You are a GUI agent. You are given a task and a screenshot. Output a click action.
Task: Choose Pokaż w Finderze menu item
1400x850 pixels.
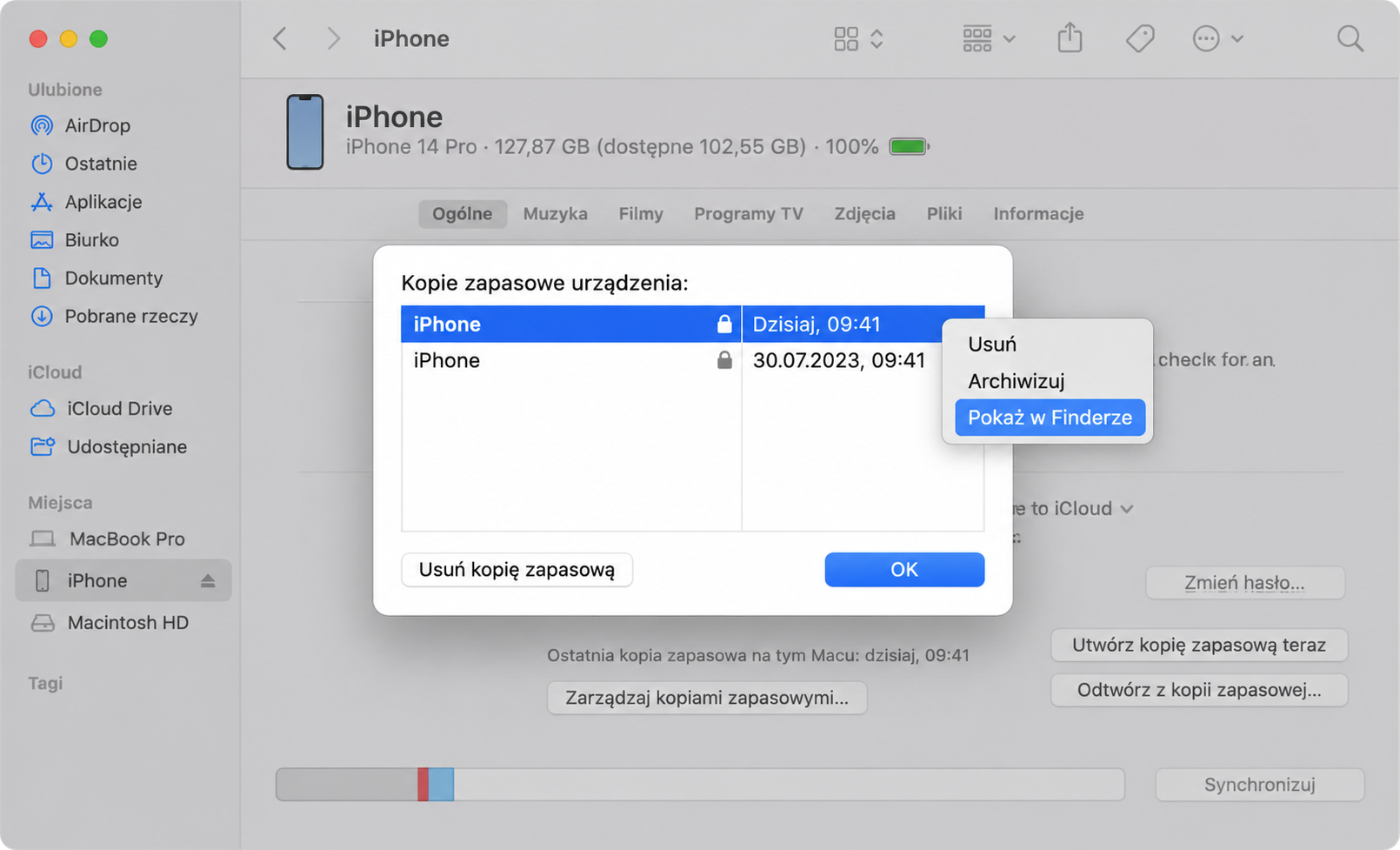coord(1050,418)
